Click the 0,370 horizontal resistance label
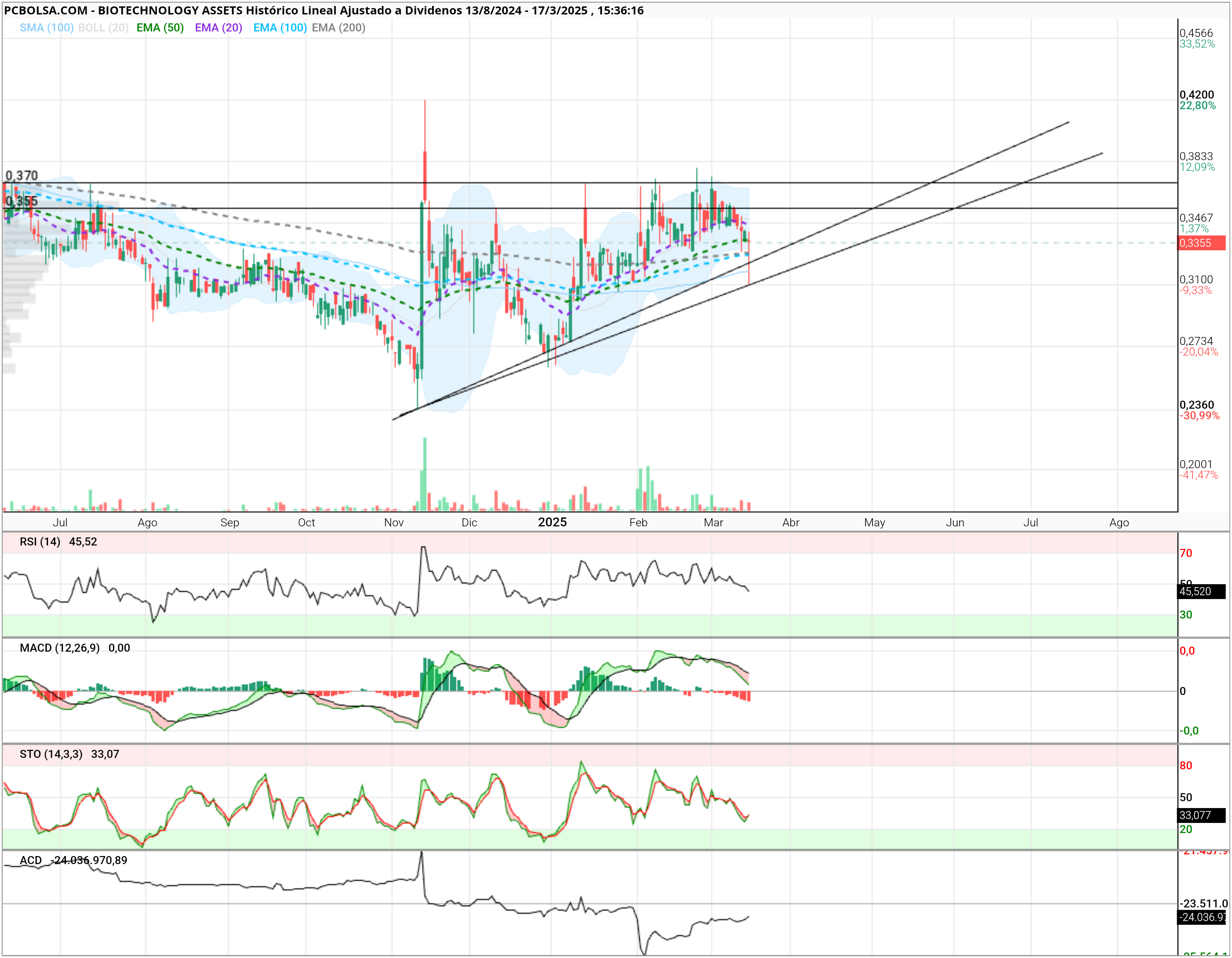The image size is (1232, 958). (21, 175)
